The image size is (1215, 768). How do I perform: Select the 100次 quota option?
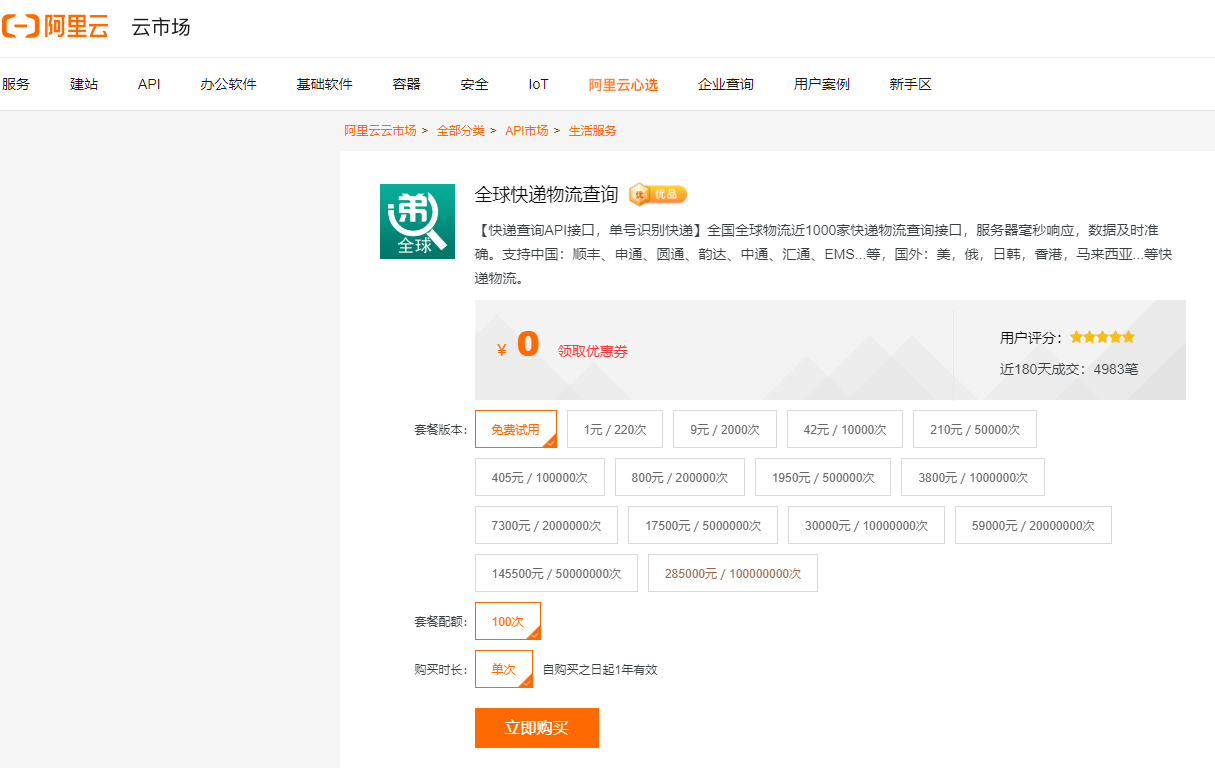[x=508, y=621]
